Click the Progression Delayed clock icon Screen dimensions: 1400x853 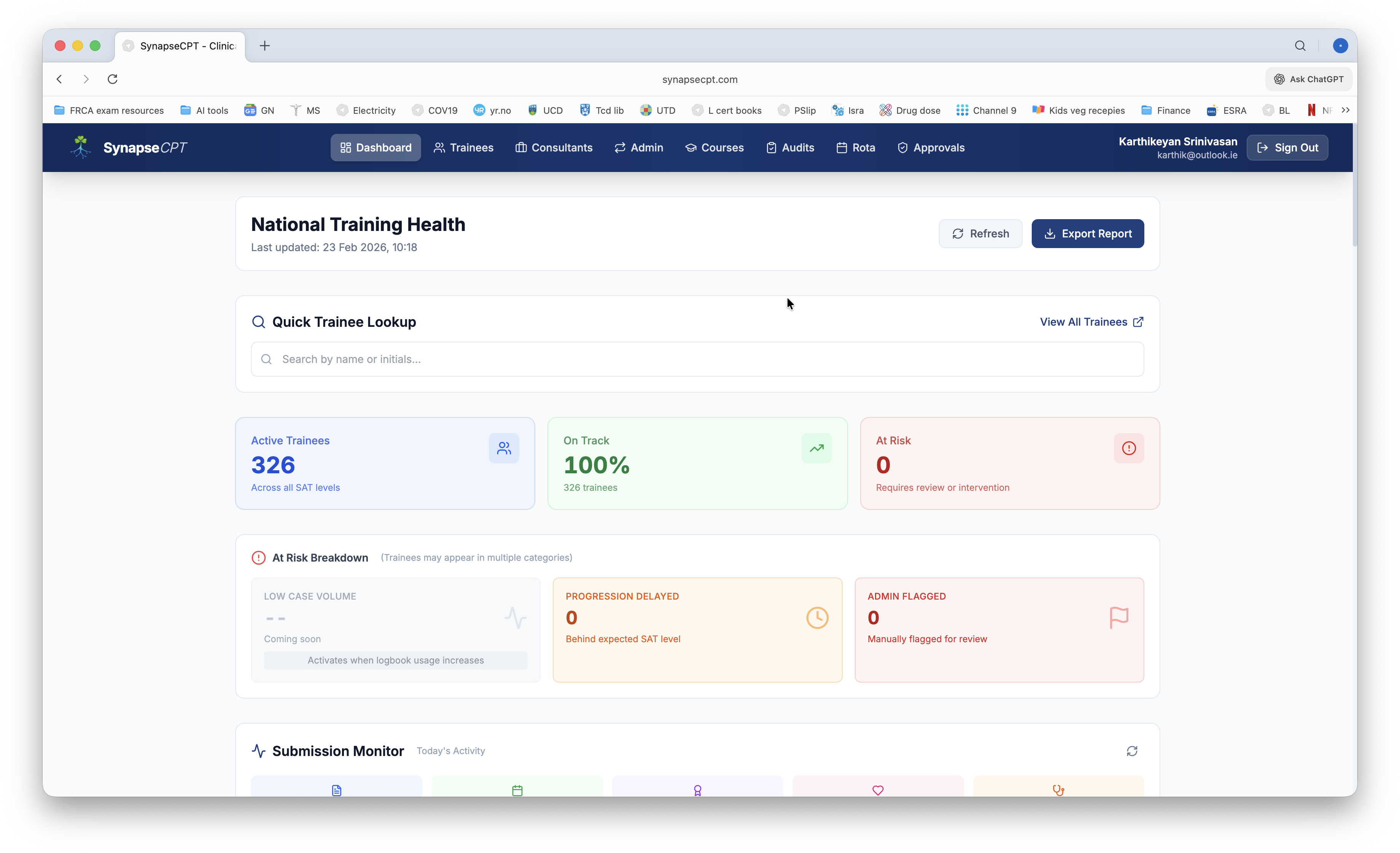click(817, 618)
